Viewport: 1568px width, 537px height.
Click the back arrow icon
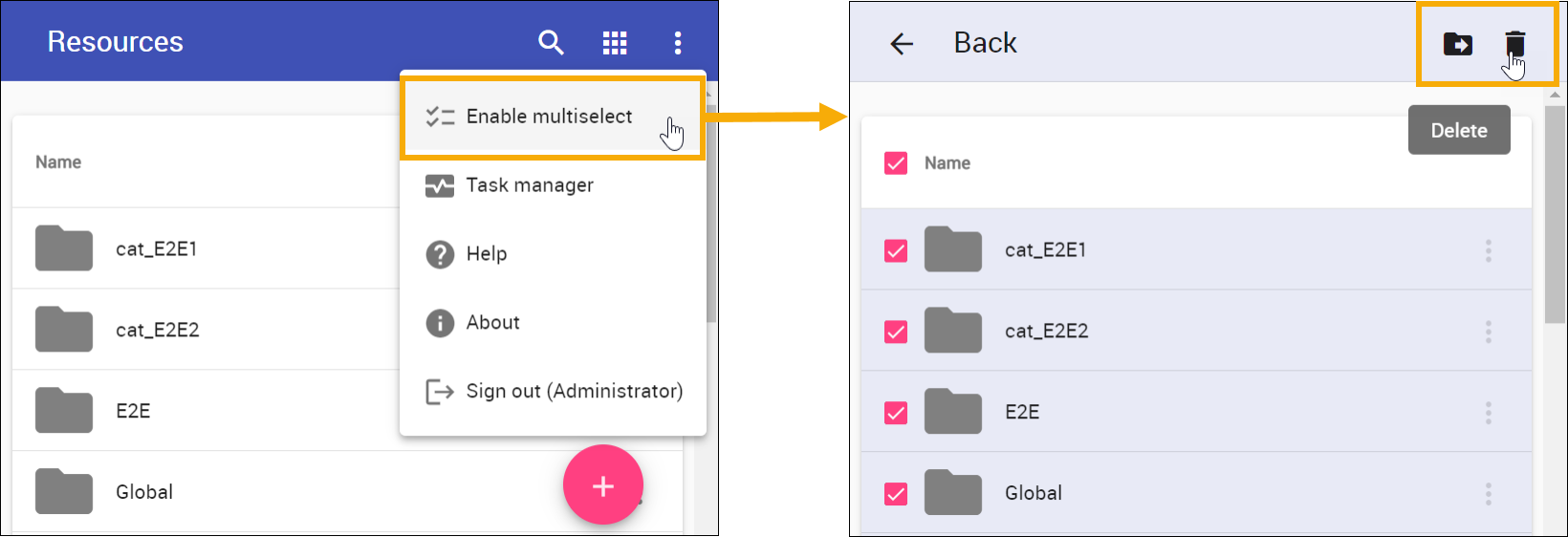point(902,43)
